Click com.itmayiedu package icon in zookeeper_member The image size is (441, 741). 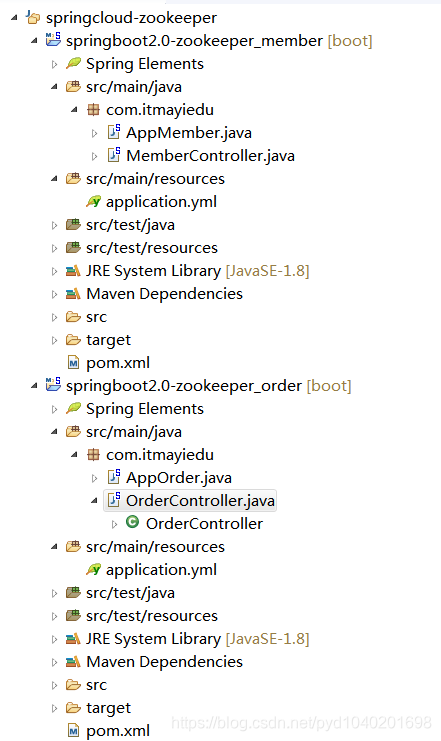[x=94, y=110]
